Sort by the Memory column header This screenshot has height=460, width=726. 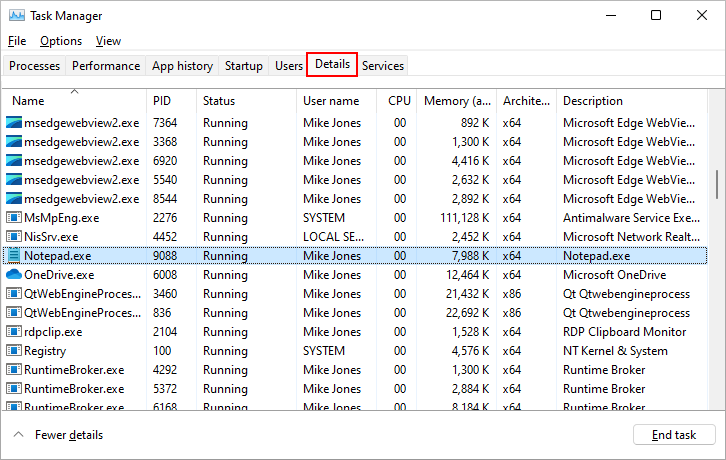(x=457, y=101)
